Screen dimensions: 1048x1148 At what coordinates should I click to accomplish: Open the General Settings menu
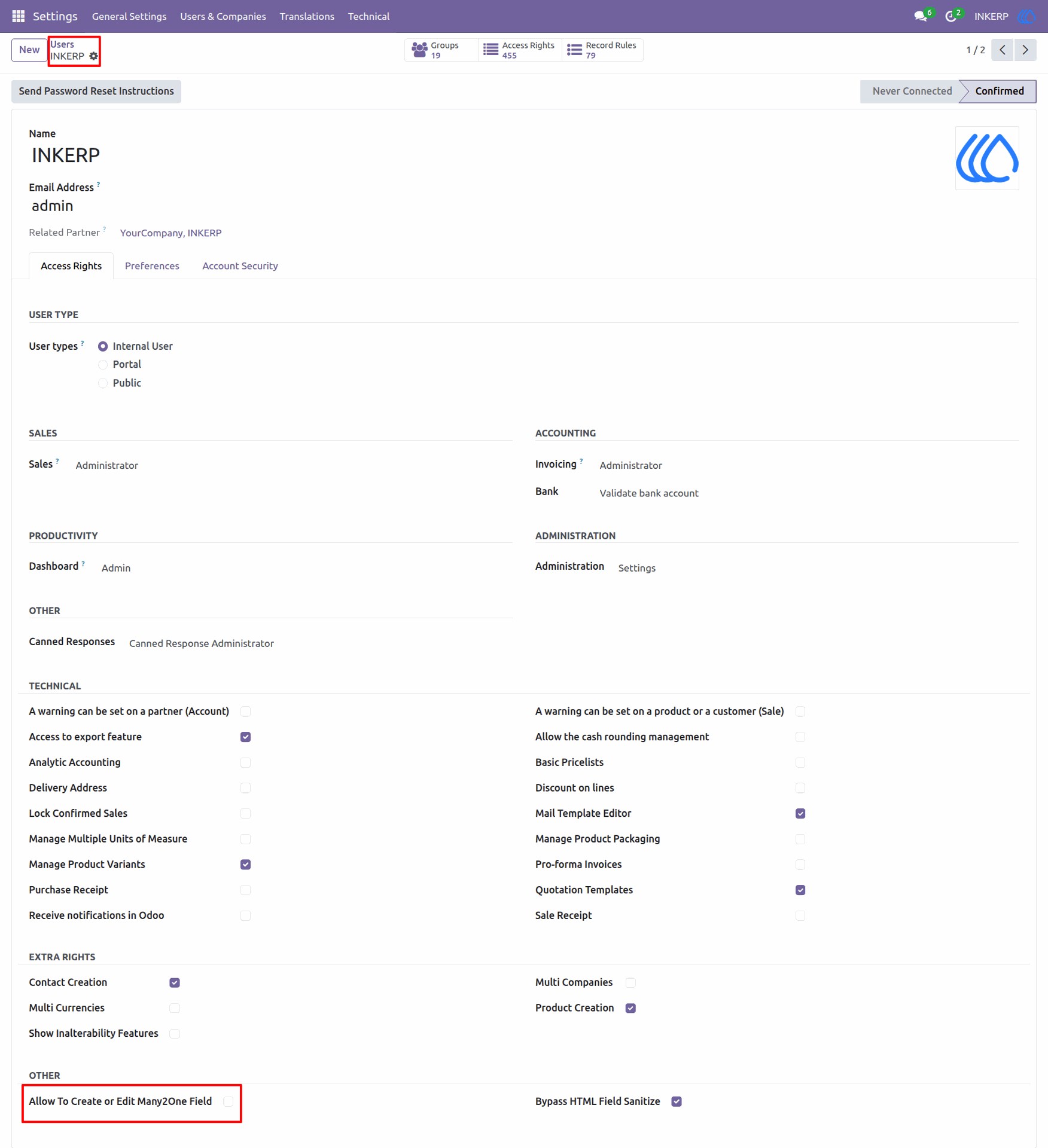tap(129, 16)
